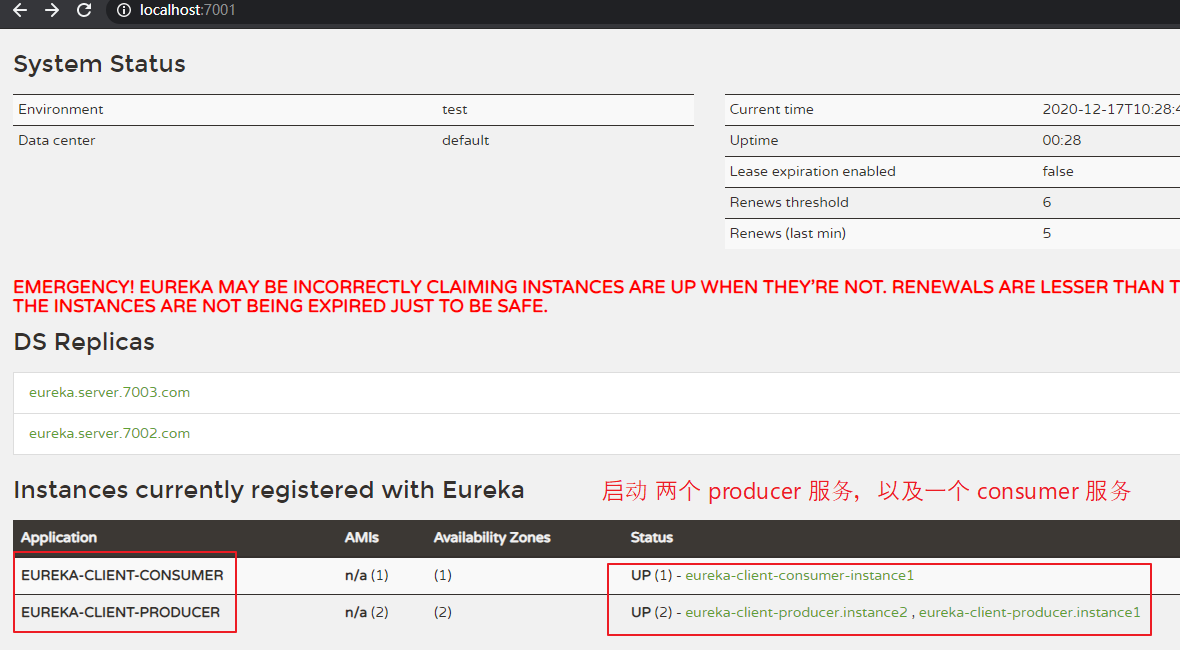The width and height of the screenshot is (1180, 650).
Task: Select renews threshold value 6
Action: coord(1047,202)
